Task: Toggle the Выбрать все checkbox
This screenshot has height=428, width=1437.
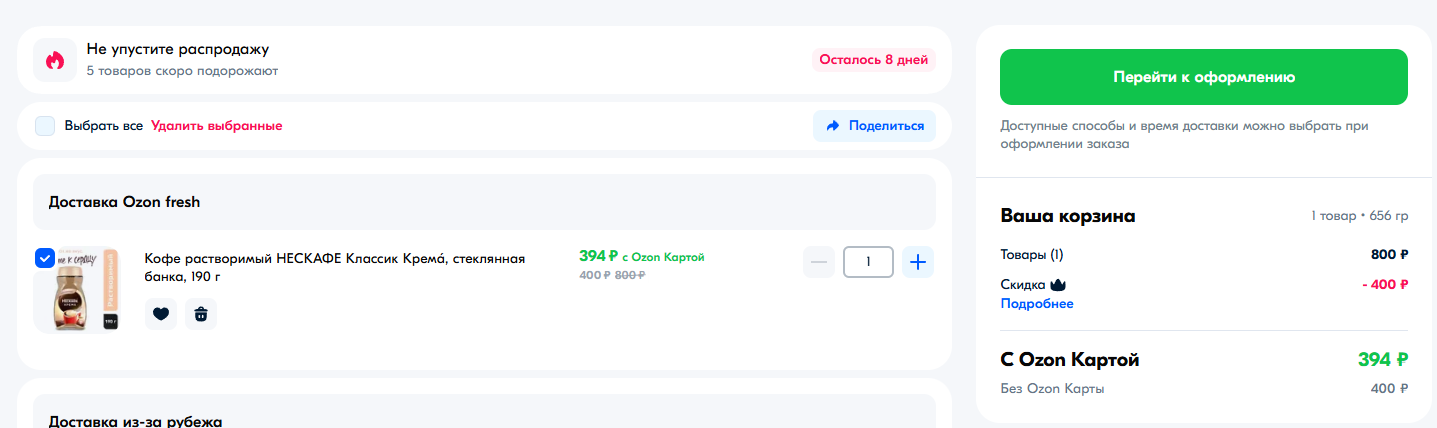Action: 45,126
